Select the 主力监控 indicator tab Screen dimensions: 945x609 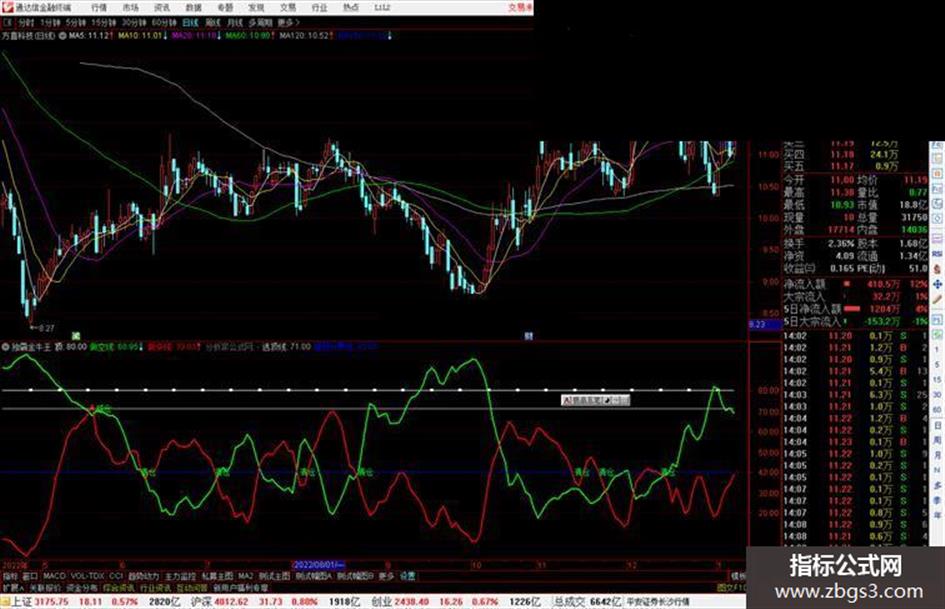point(181,576)
